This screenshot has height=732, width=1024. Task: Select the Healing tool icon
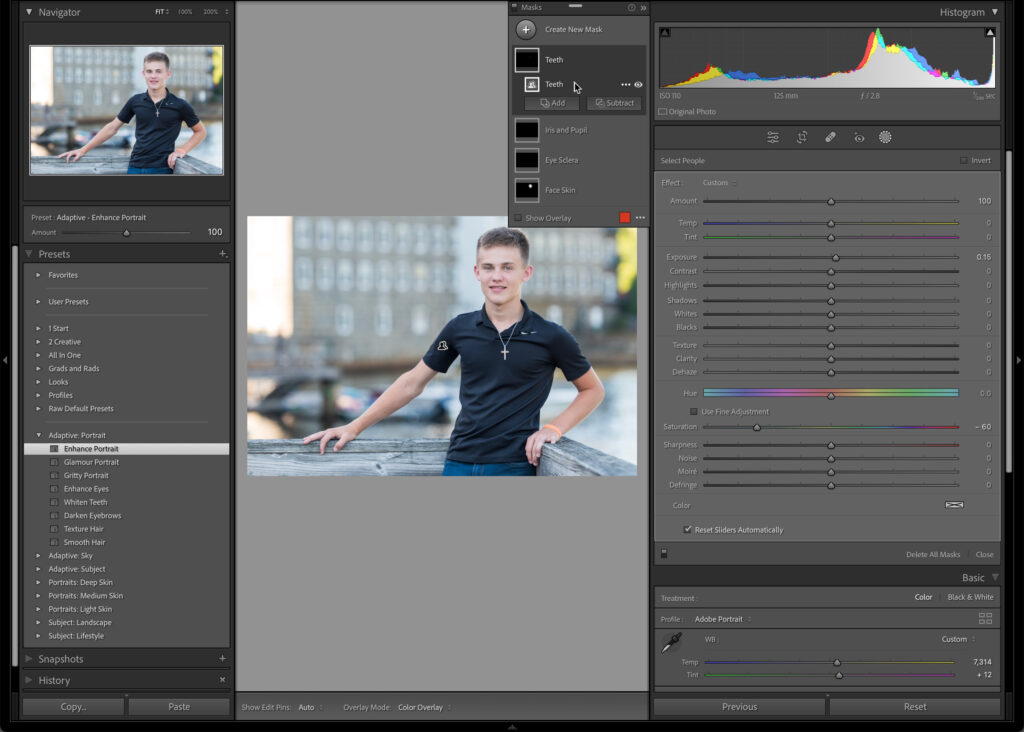tap(830, 138)
